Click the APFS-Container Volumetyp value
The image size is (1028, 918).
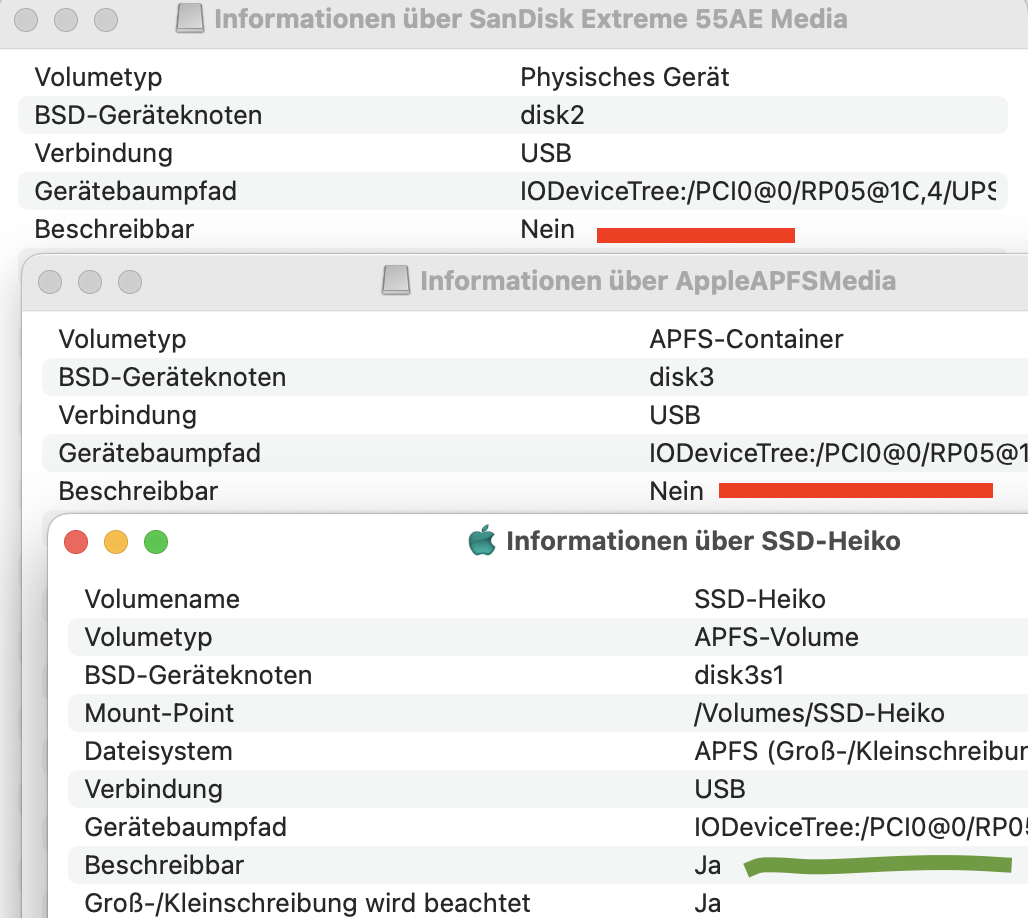tap(746, 339)
